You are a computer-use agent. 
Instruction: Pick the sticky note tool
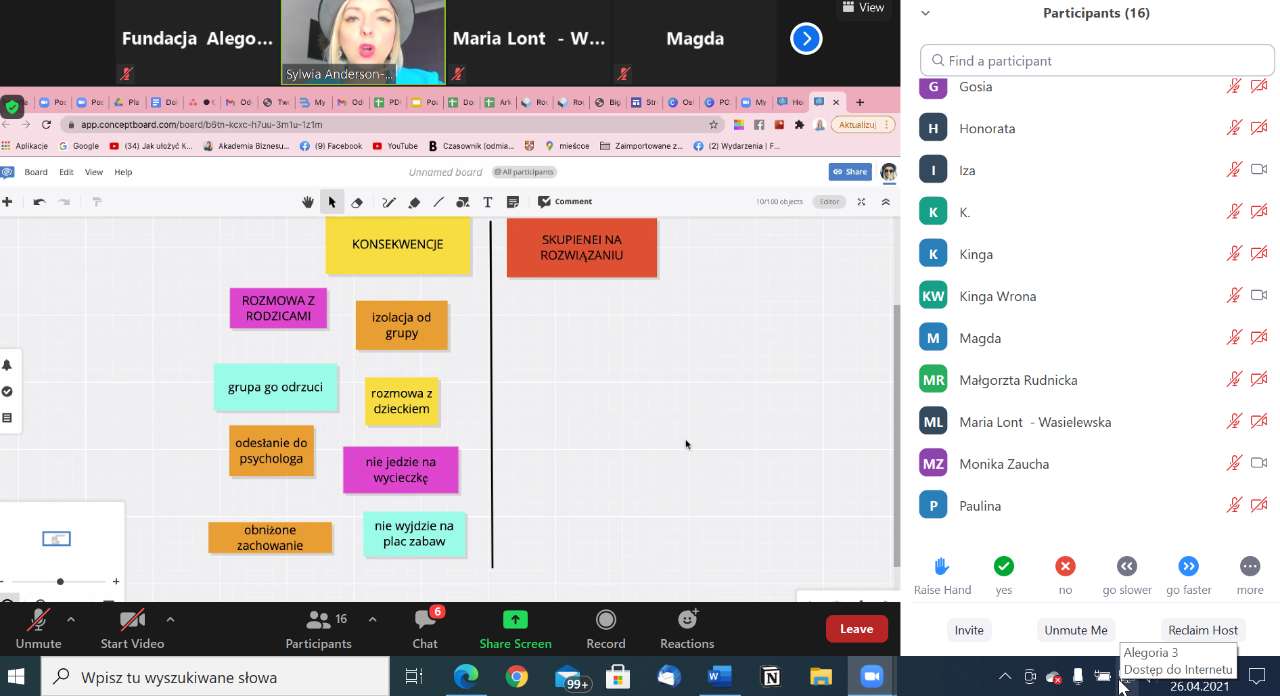pyautogui.click(x=513, y=202)
